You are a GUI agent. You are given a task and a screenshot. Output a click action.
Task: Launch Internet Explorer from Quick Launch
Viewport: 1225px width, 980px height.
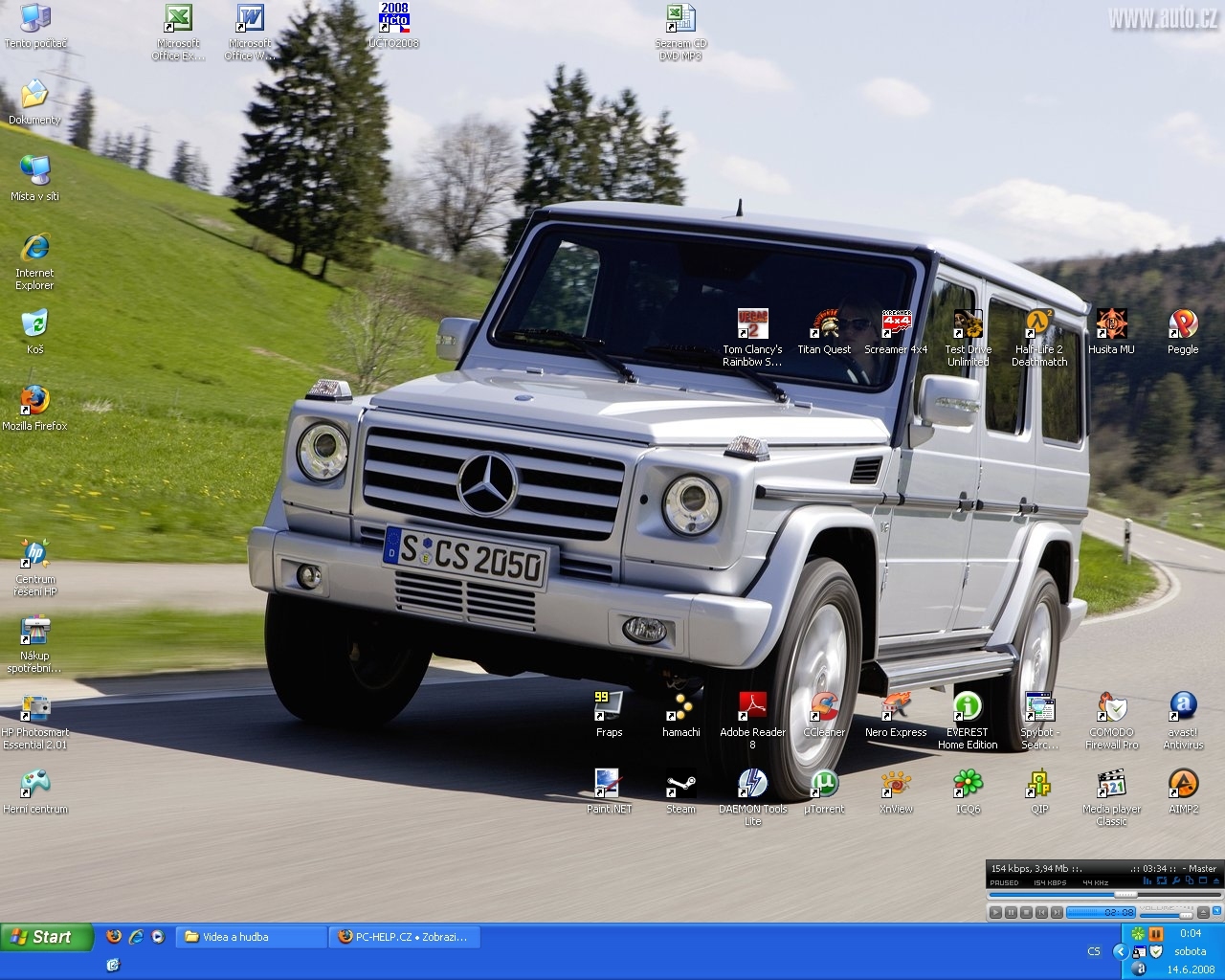tap(136, 937)
